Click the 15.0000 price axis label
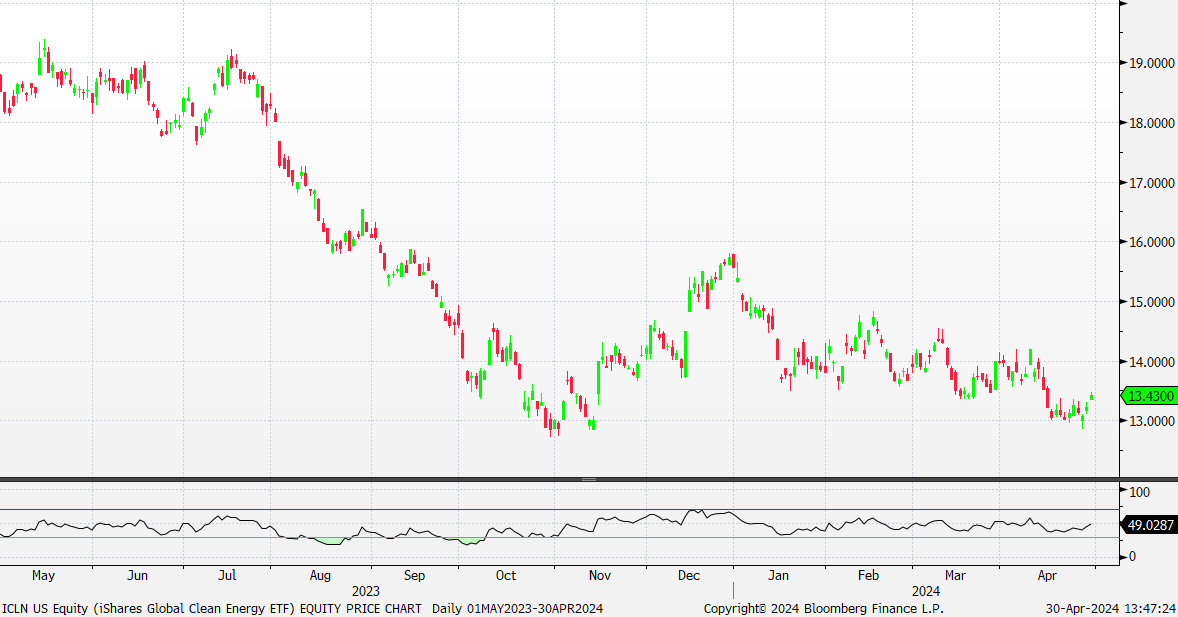The image size is (1178, 617). point(1152,302)
